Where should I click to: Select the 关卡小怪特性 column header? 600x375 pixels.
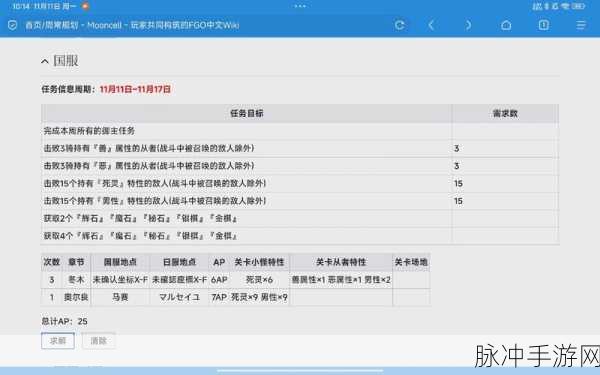(x=259, y=262)
